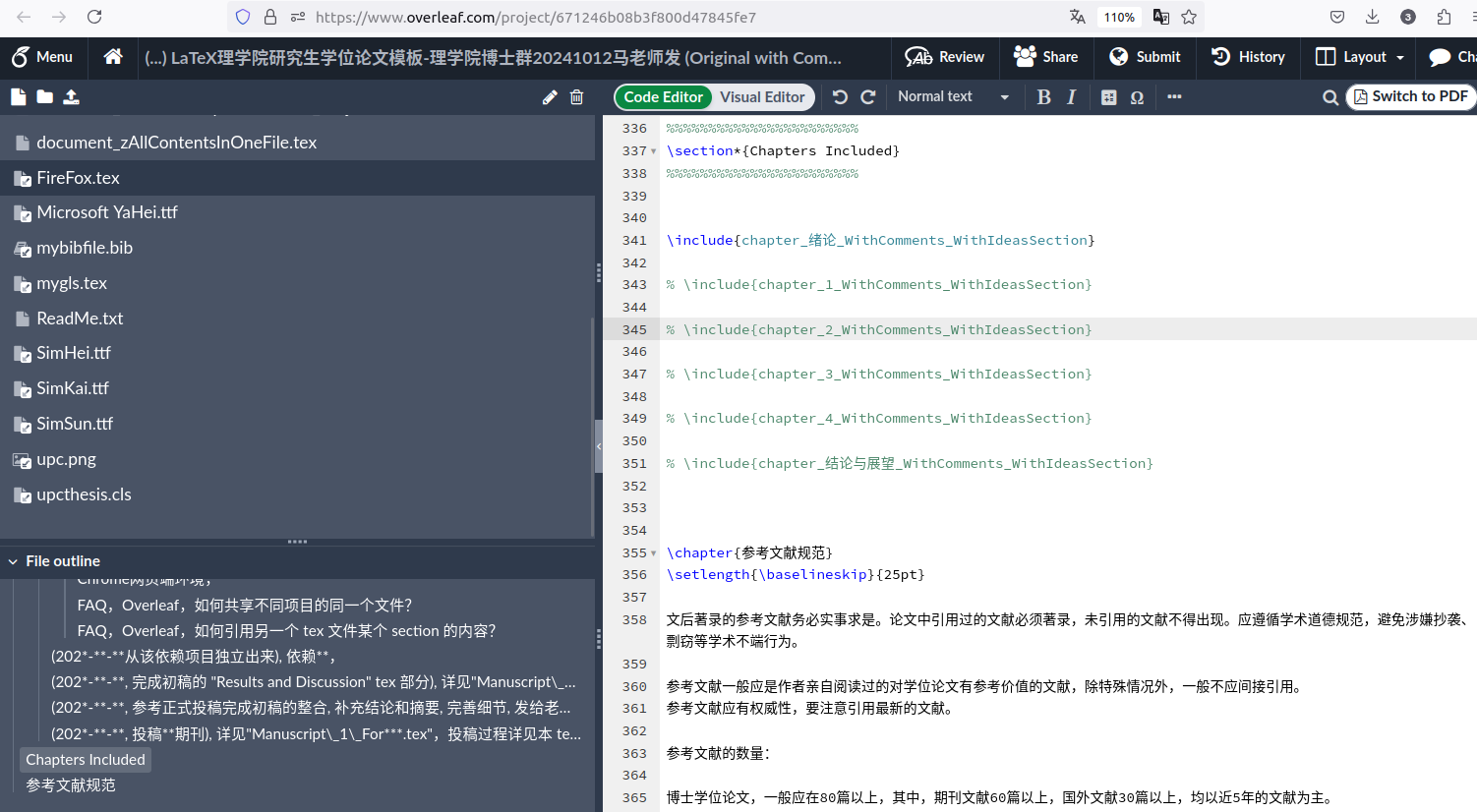Open the Review panel
This screenshot has width=1477, height=812.
(x=944, y=57)
